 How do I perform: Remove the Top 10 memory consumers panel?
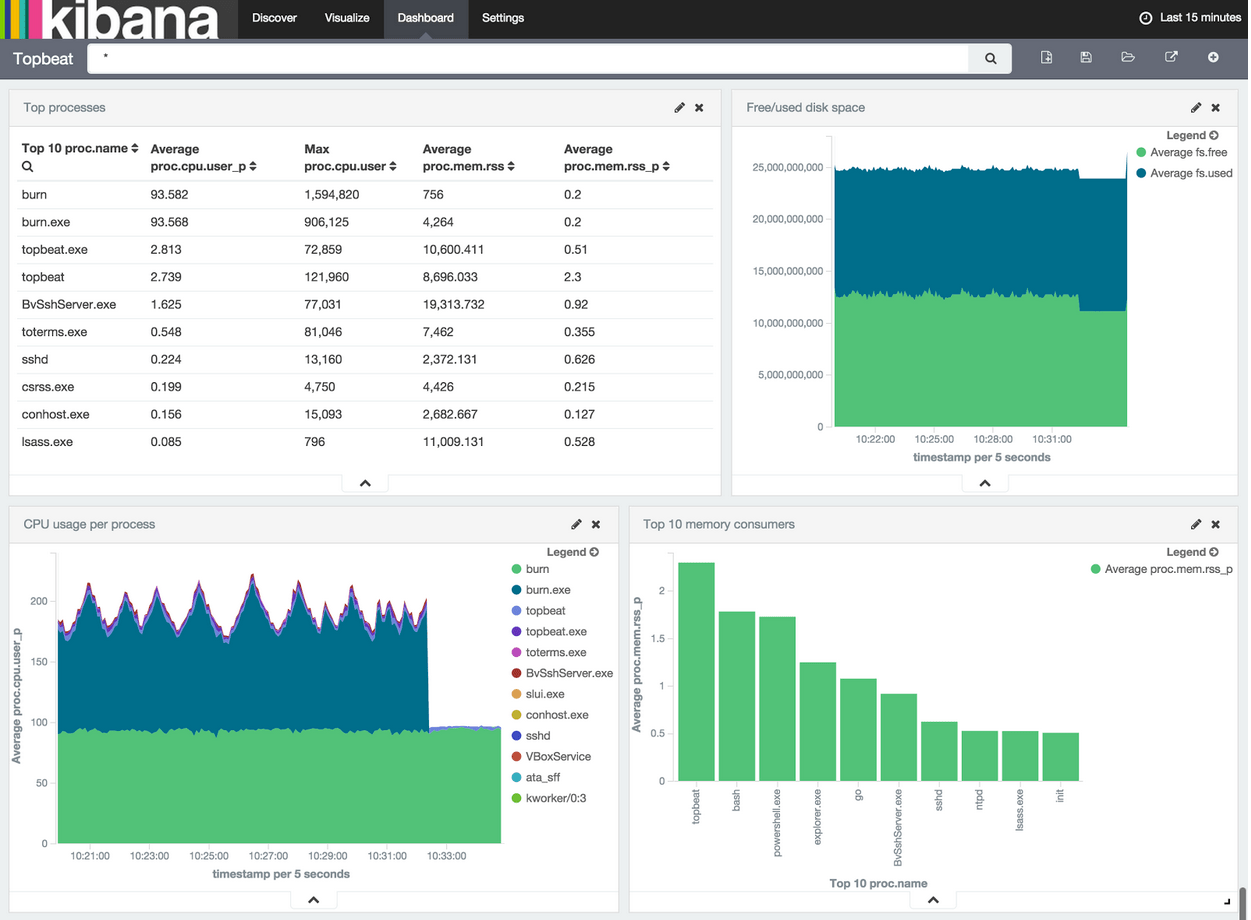point(1215,524)
